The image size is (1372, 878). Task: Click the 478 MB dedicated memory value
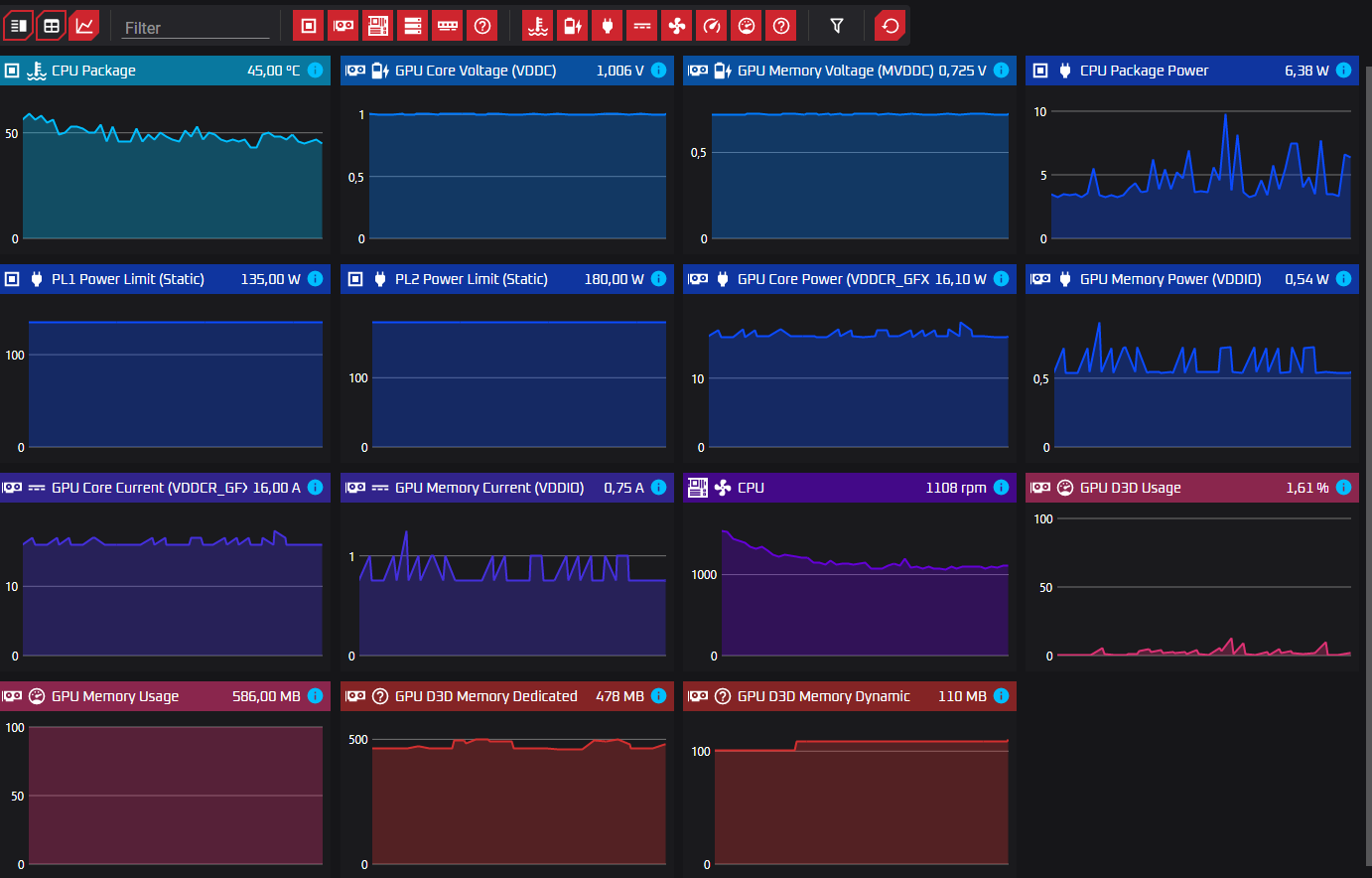(619, 696)
